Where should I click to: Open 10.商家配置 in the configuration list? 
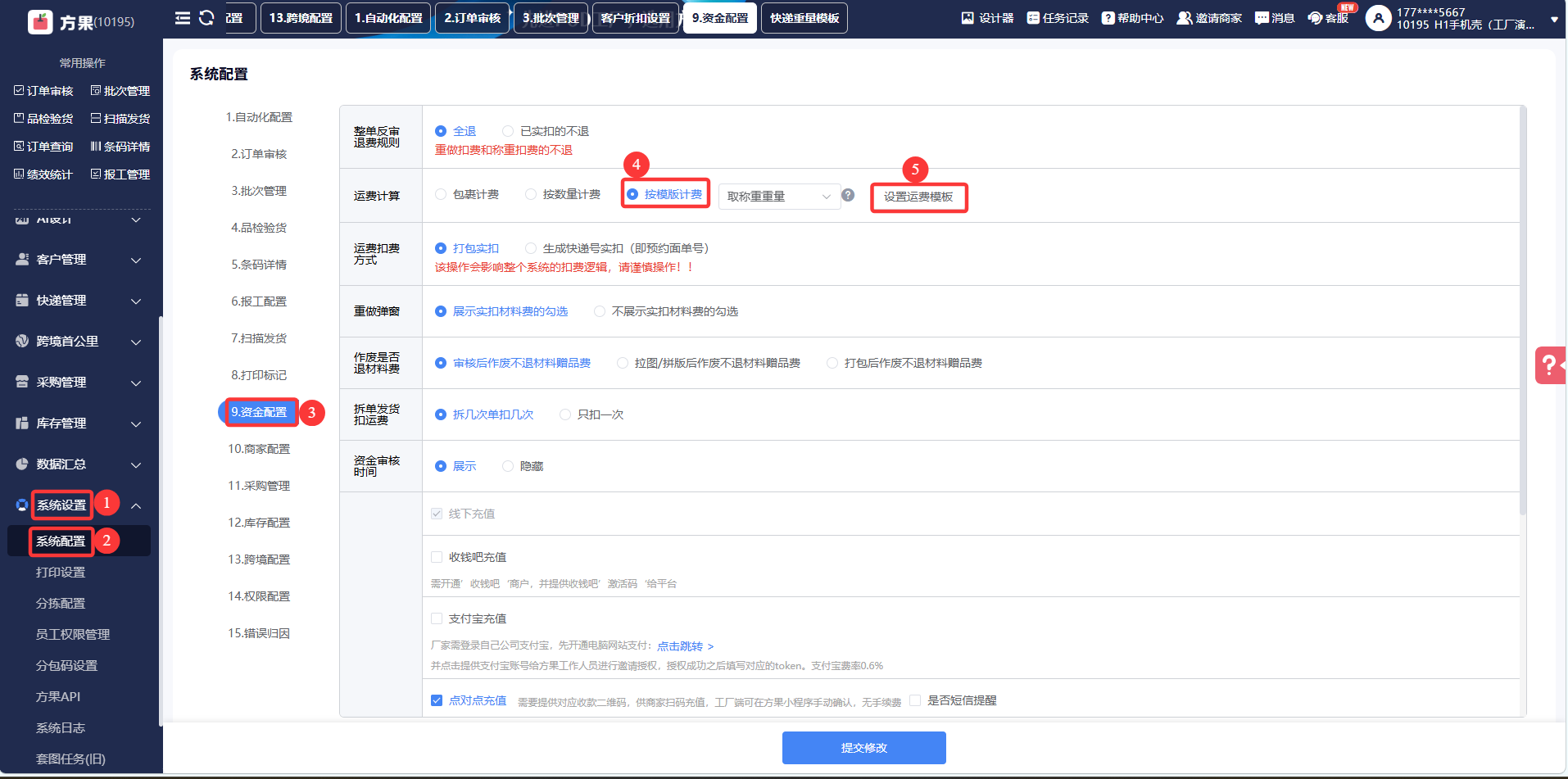click(259, 449)
